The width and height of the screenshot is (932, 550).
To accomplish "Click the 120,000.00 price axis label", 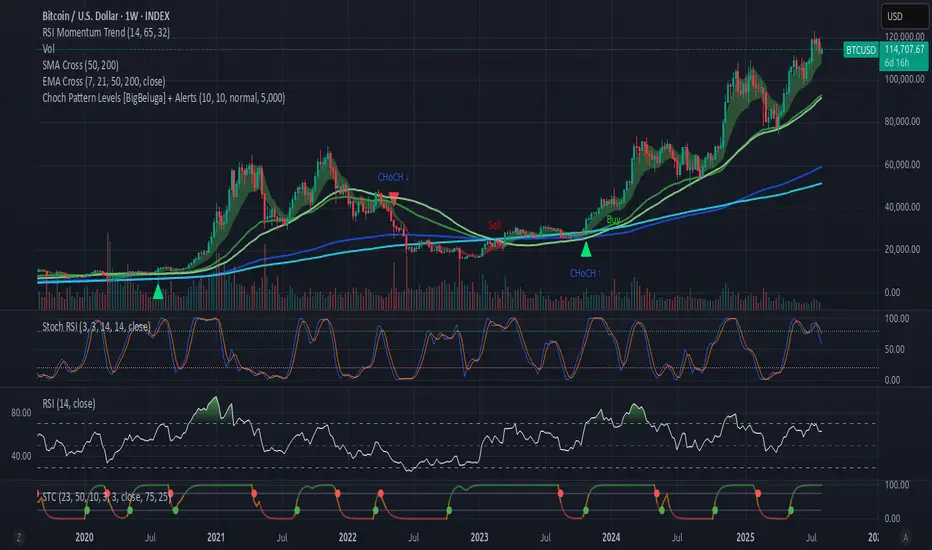I will pyautogui.click(x=905, y=37).
